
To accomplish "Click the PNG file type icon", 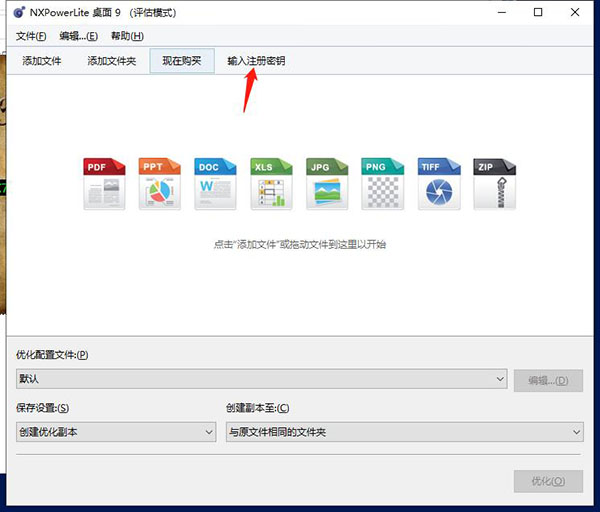I will pos(383,183).
